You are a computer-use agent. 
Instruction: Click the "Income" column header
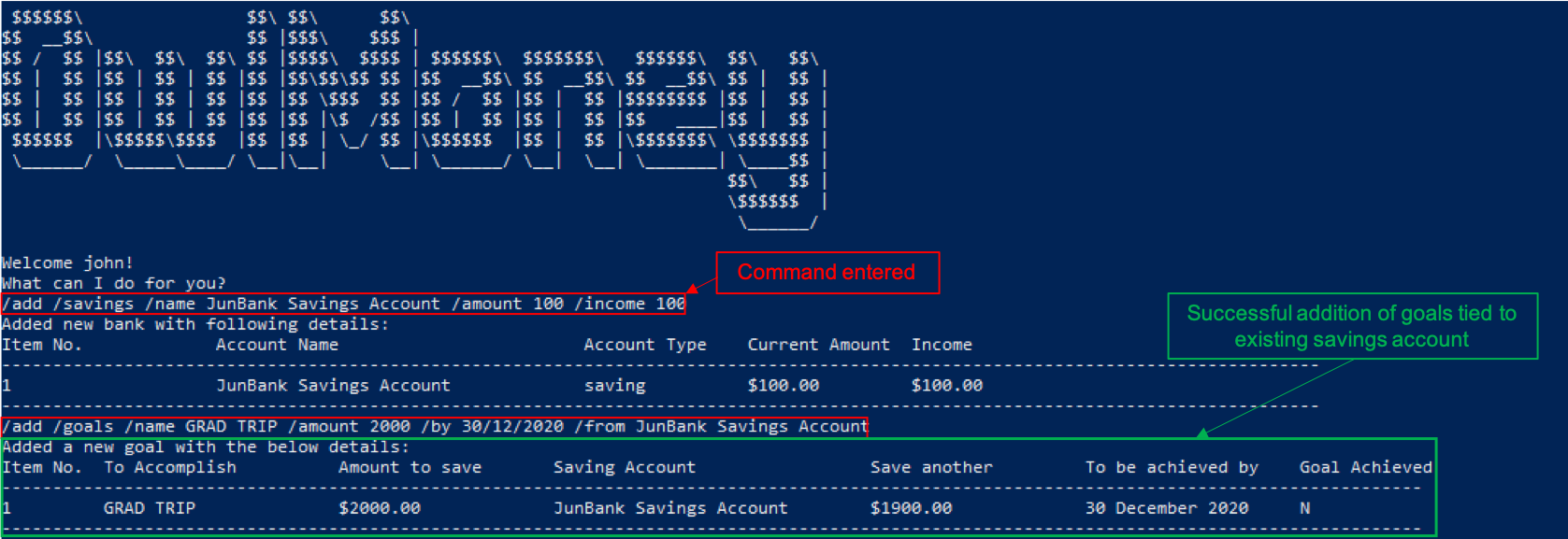pos(942,345)
